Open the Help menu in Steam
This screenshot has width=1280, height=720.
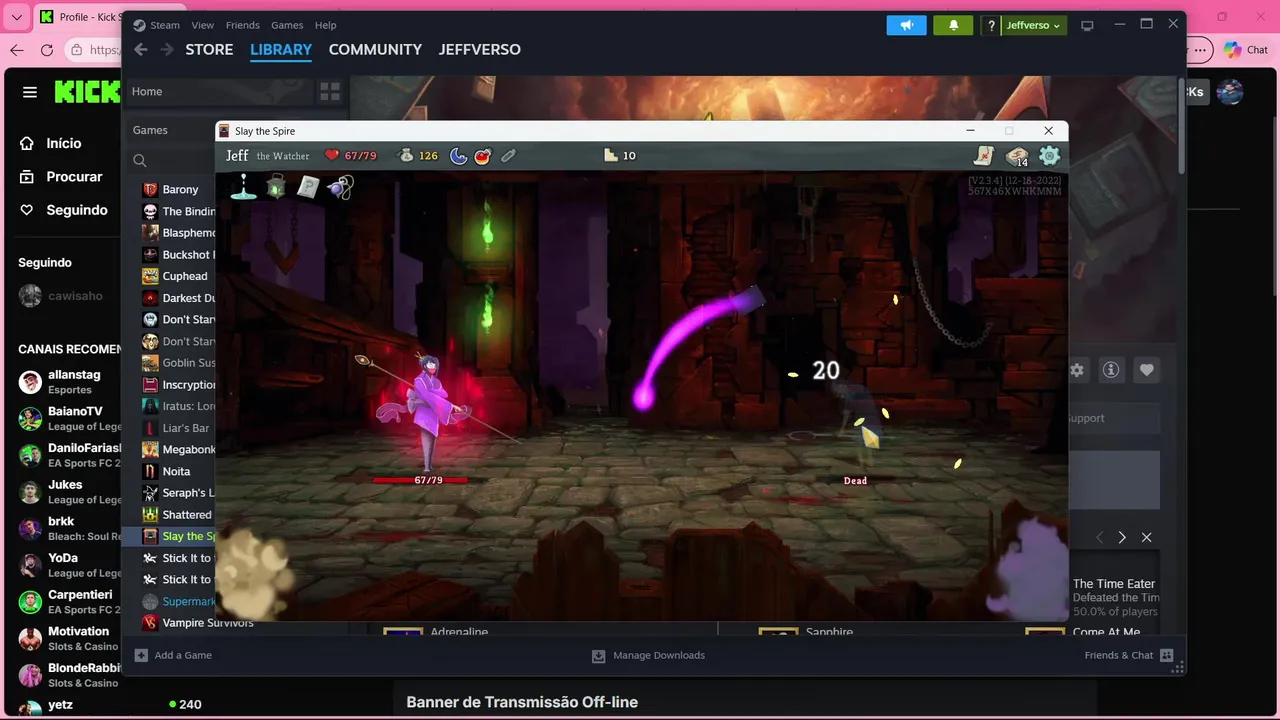click(x=325, y=25)
